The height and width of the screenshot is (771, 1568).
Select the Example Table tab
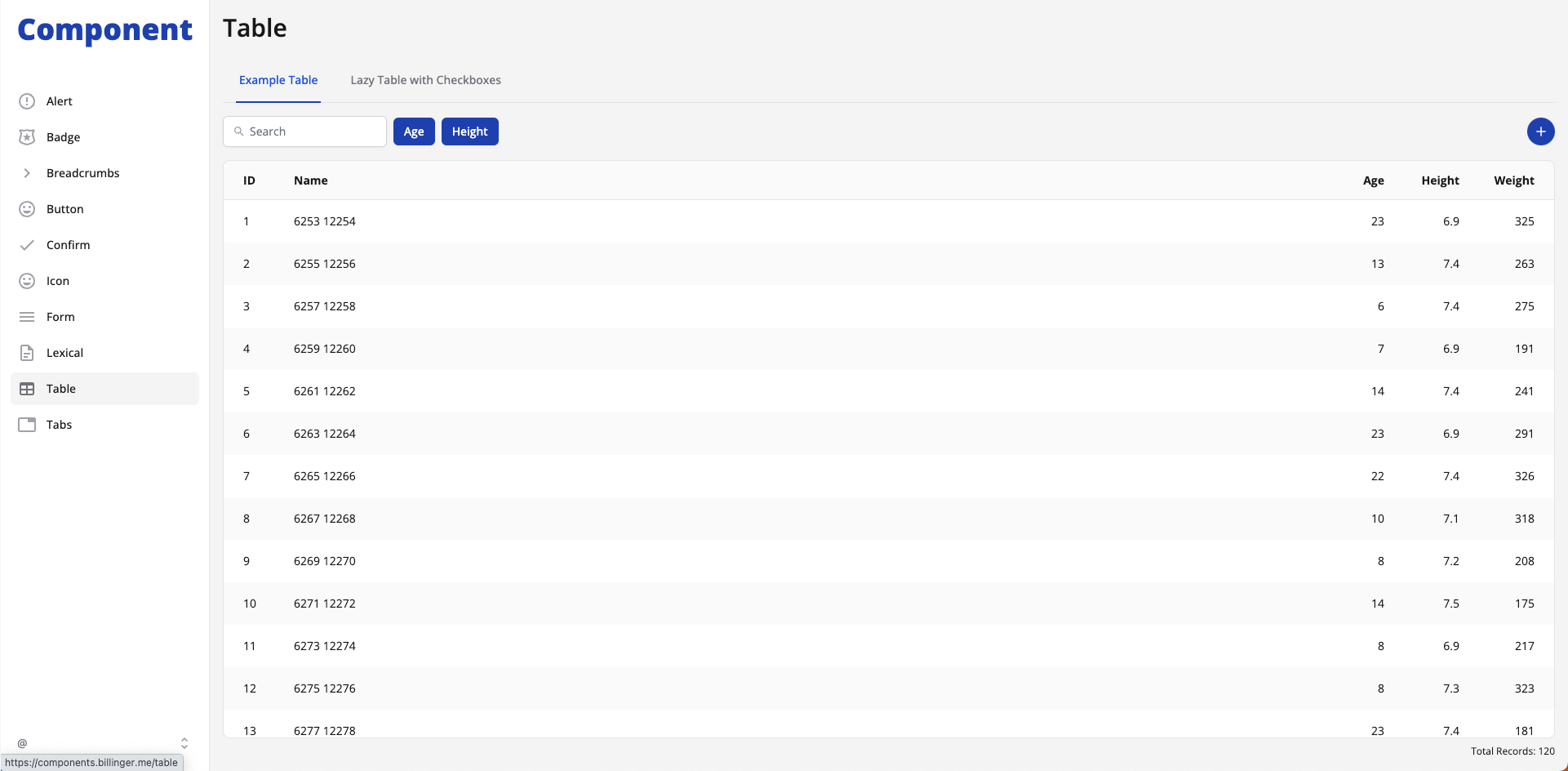[x=278, y=80]
